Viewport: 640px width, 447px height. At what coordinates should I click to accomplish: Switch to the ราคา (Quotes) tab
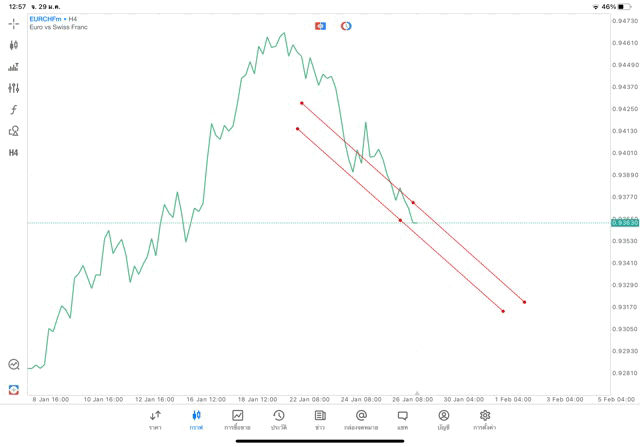click(x=155, y=419)
